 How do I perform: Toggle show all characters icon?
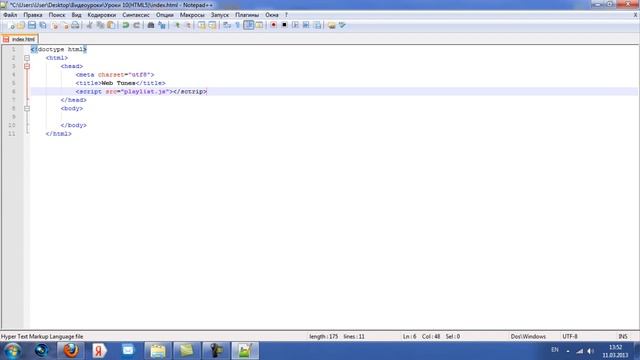(238, 25)
